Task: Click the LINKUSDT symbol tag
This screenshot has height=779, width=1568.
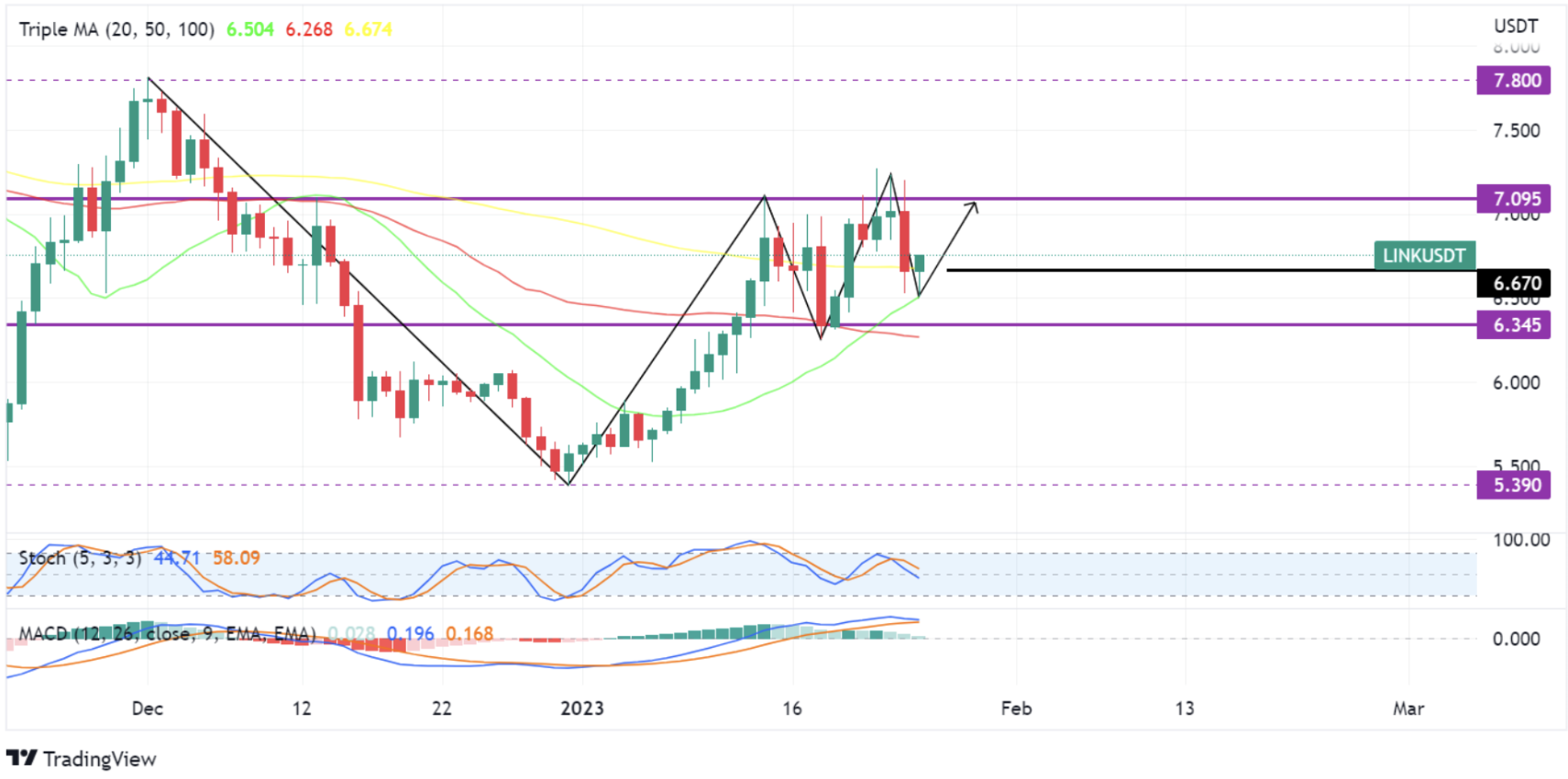Action: [1424, 256]
